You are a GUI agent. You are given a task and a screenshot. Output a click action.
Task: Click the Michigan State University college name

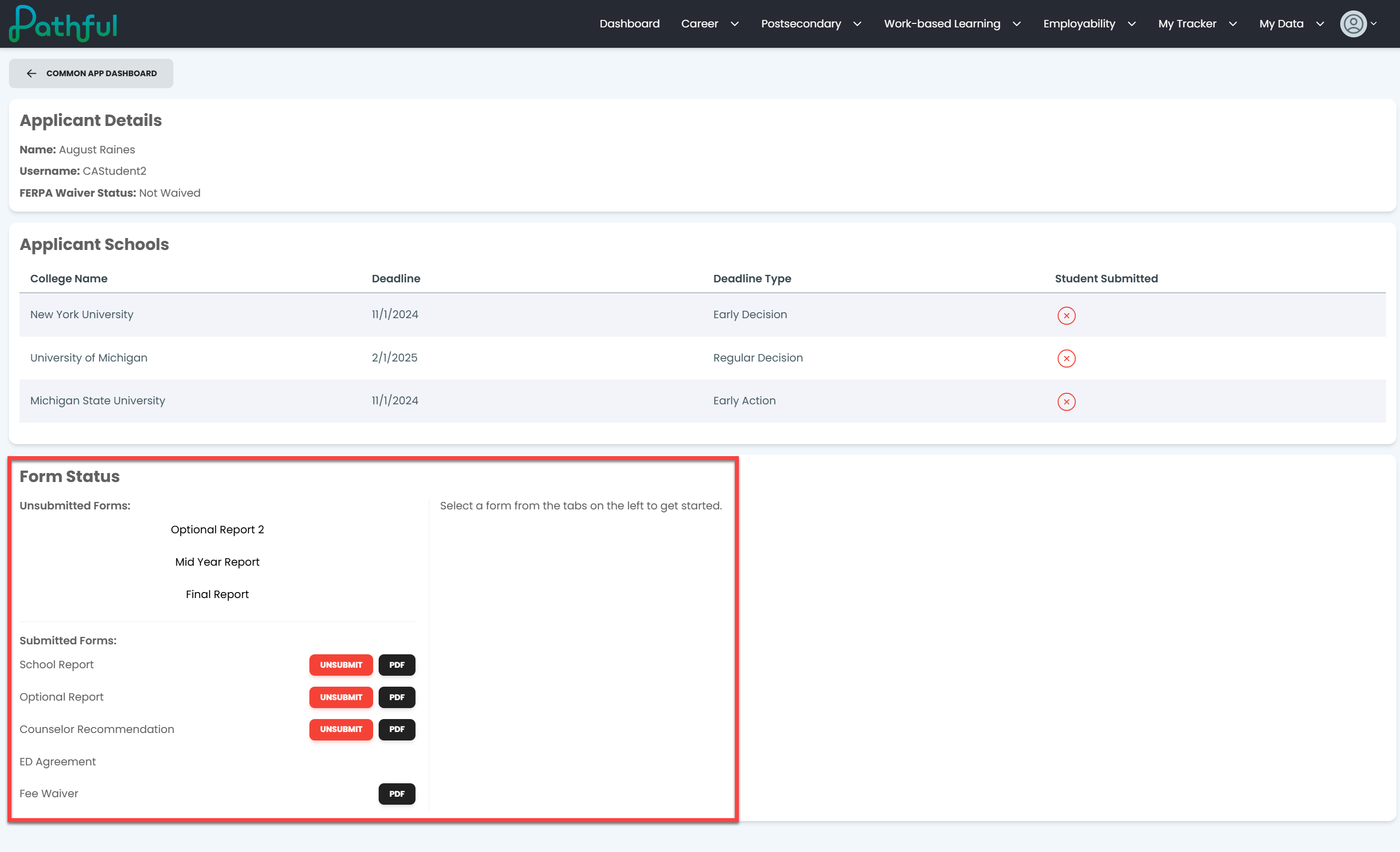click(x=98, y=401)
